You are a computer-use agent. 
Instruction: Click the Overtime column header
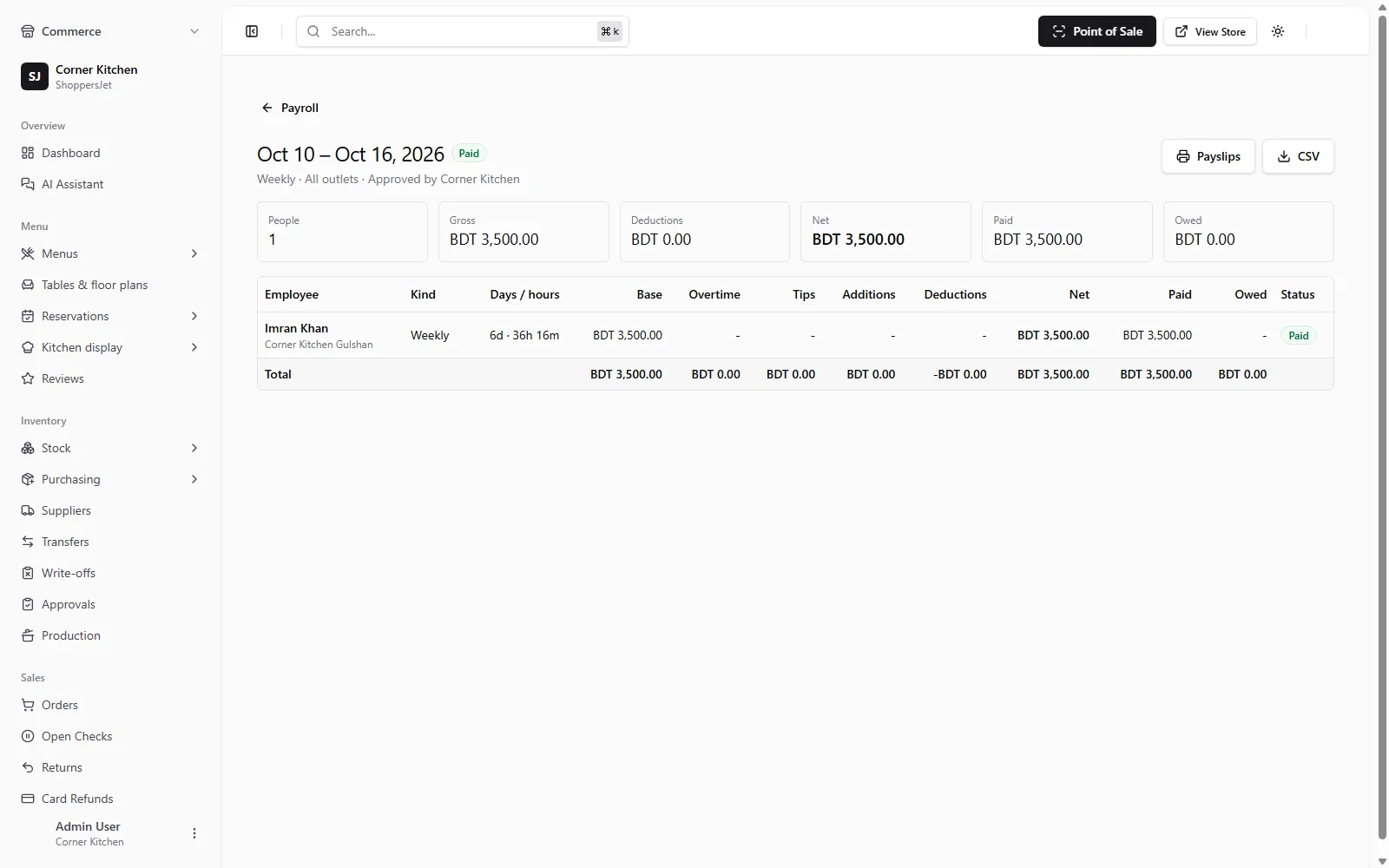coord(714,294)
